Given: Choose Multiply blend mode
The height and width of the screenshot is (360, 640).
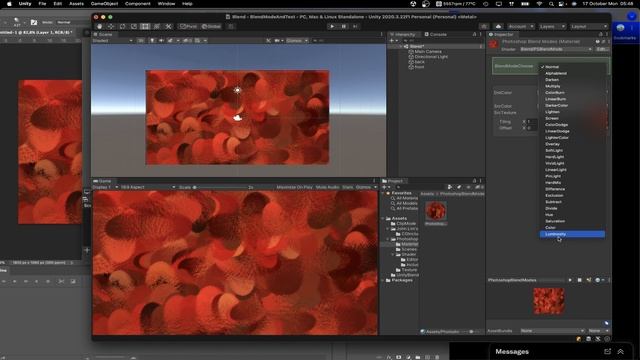Looking at the screenshot, I should pos(572,86).
